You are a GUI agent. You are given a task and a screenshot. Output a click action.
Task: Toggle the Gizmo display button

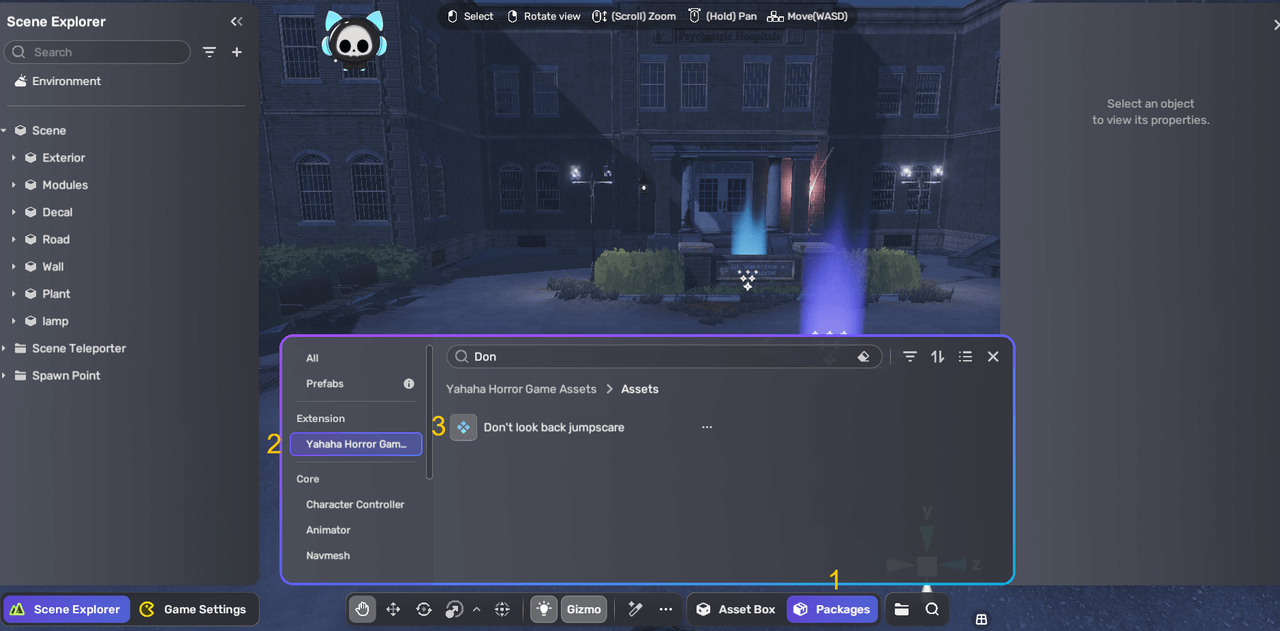pyautogui.click(x=583, y=609)
